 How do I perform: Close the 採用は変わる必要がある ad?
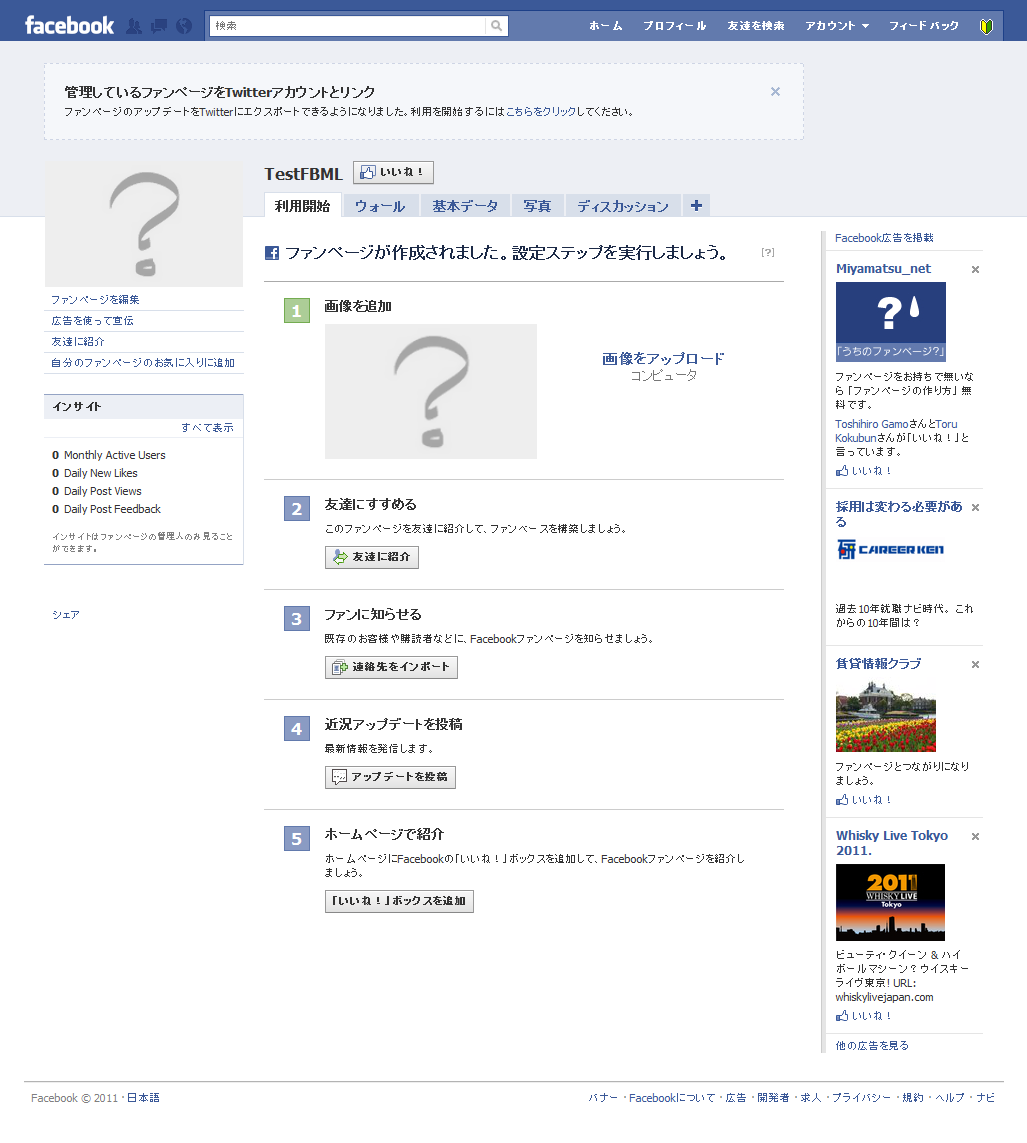[x=975, y=507]
